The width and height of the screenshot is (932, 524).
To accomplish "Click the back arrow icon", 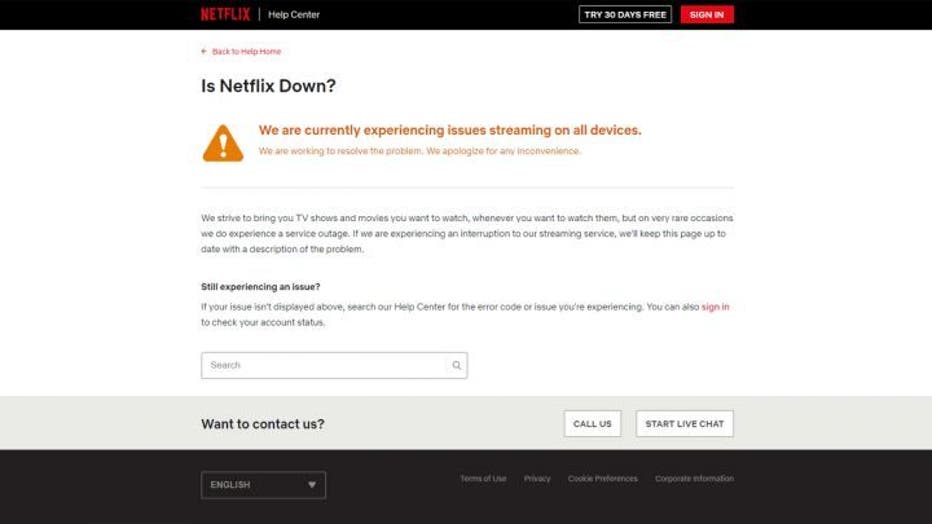I will pos(204,52).
